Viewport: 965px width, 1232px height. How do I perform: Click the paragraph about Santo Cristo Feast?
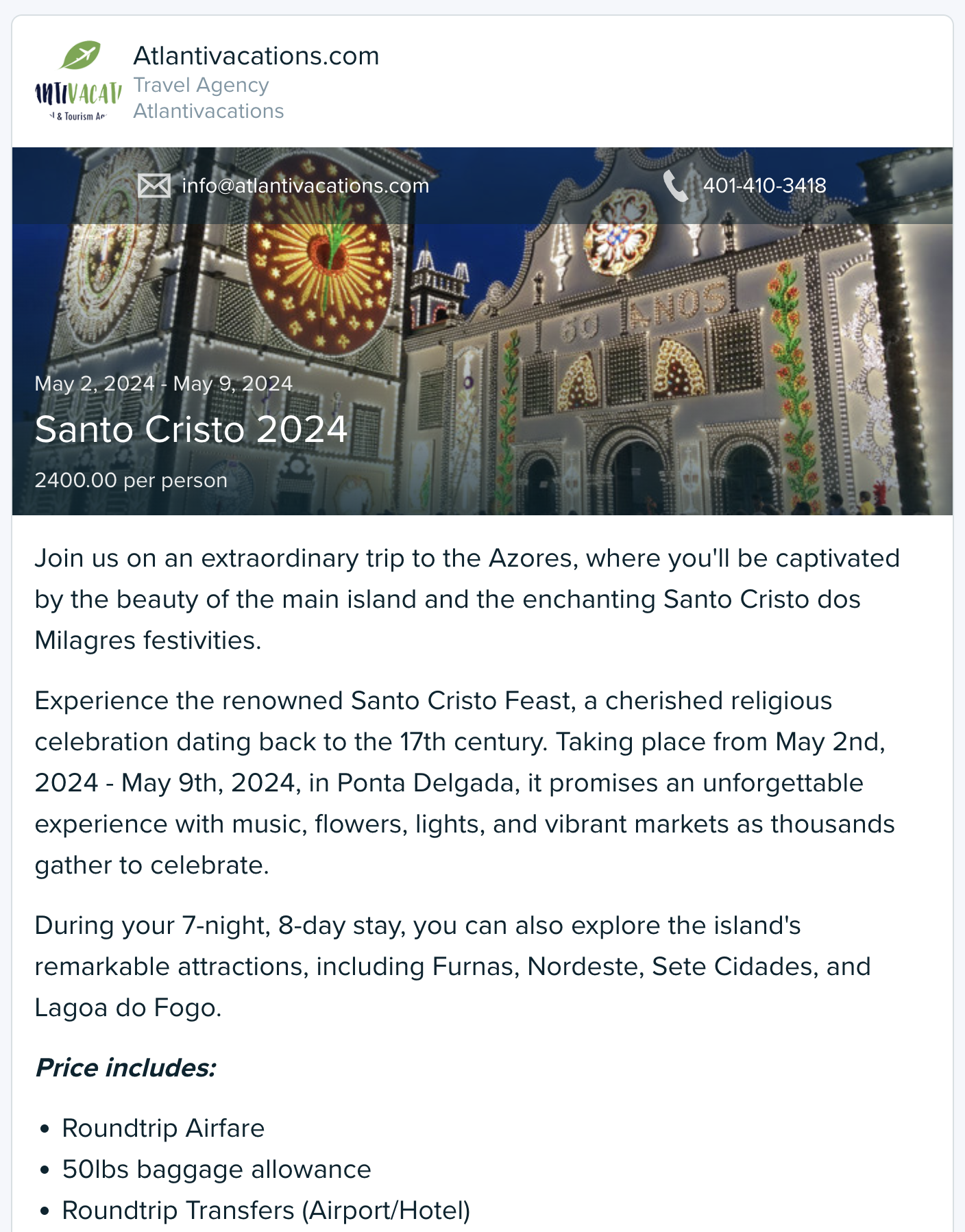pyautogui.click(x=465, y=783)
